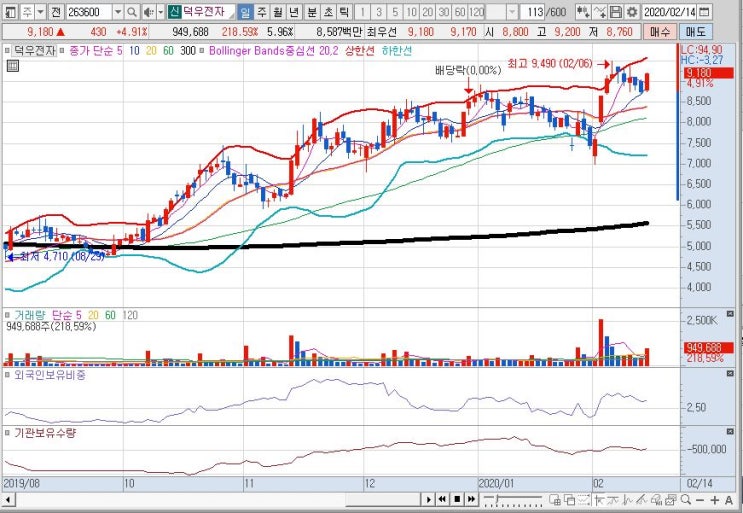743x513 pixels.
Task: Click the current price 9,180 text
Action: (x=41, y=32)
